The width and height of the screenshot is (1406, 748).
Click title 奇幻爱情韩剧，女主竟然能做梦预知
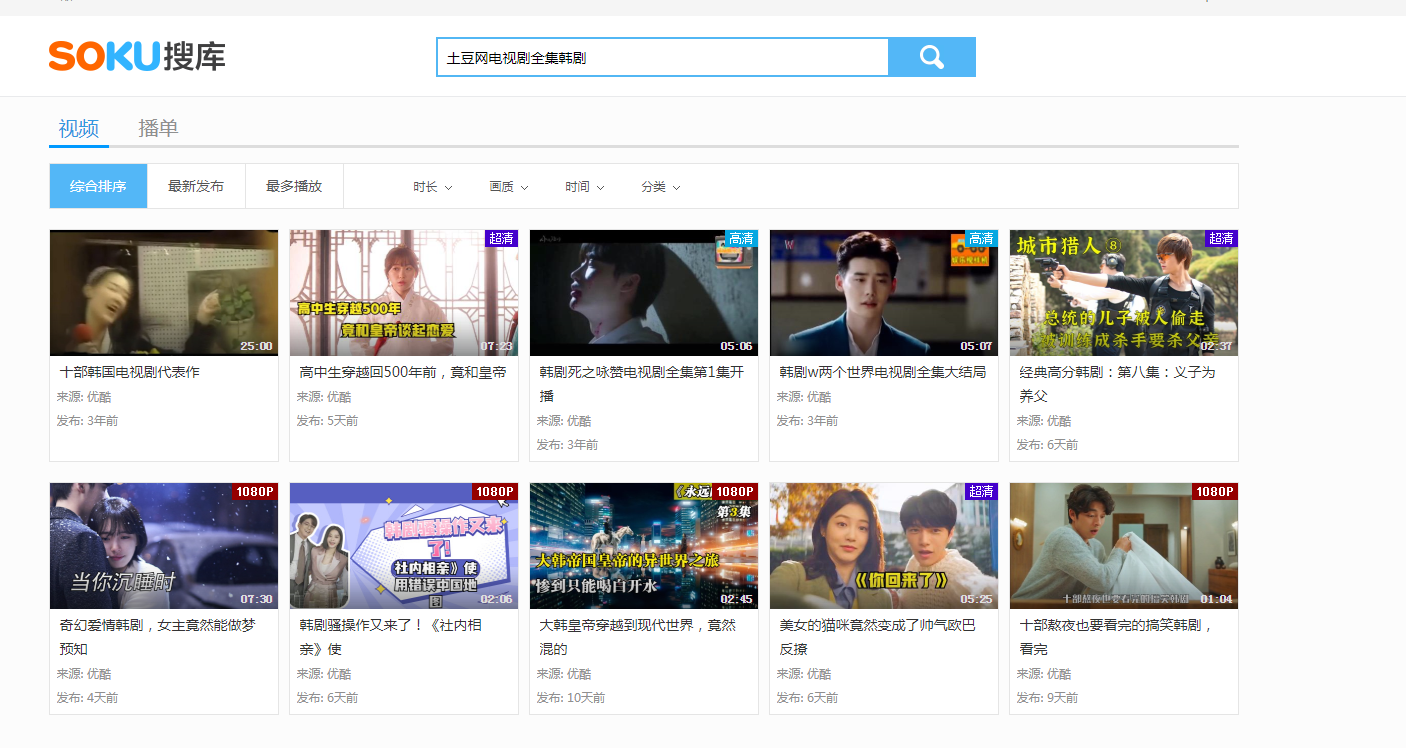(159, 637)
